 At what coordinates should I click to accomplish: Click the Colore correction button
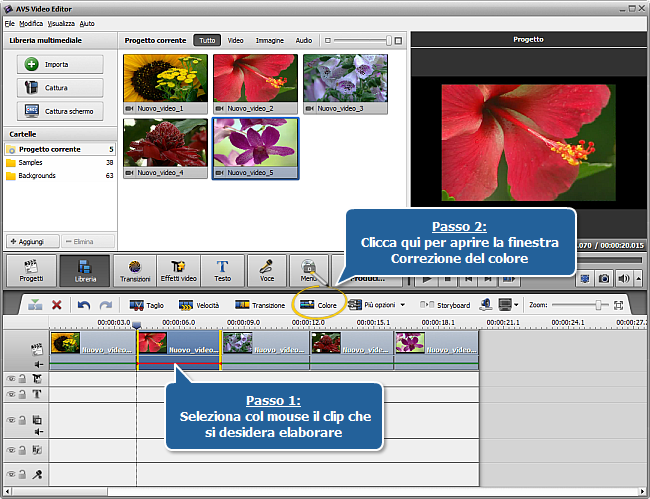pyautogui.click(x=318, y=304)
